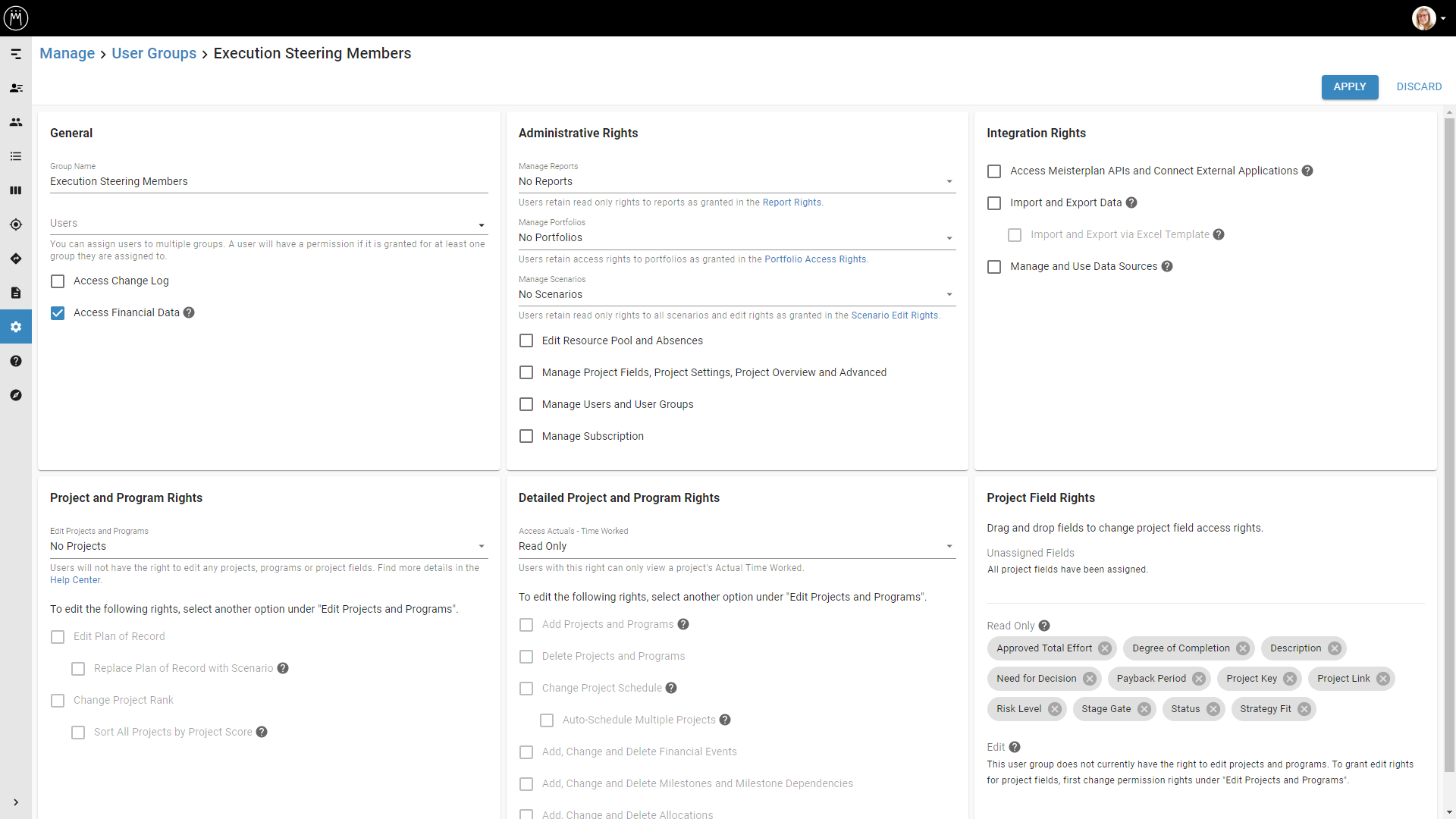Navigate to User Groups breadcrumb

pos(154,53)
